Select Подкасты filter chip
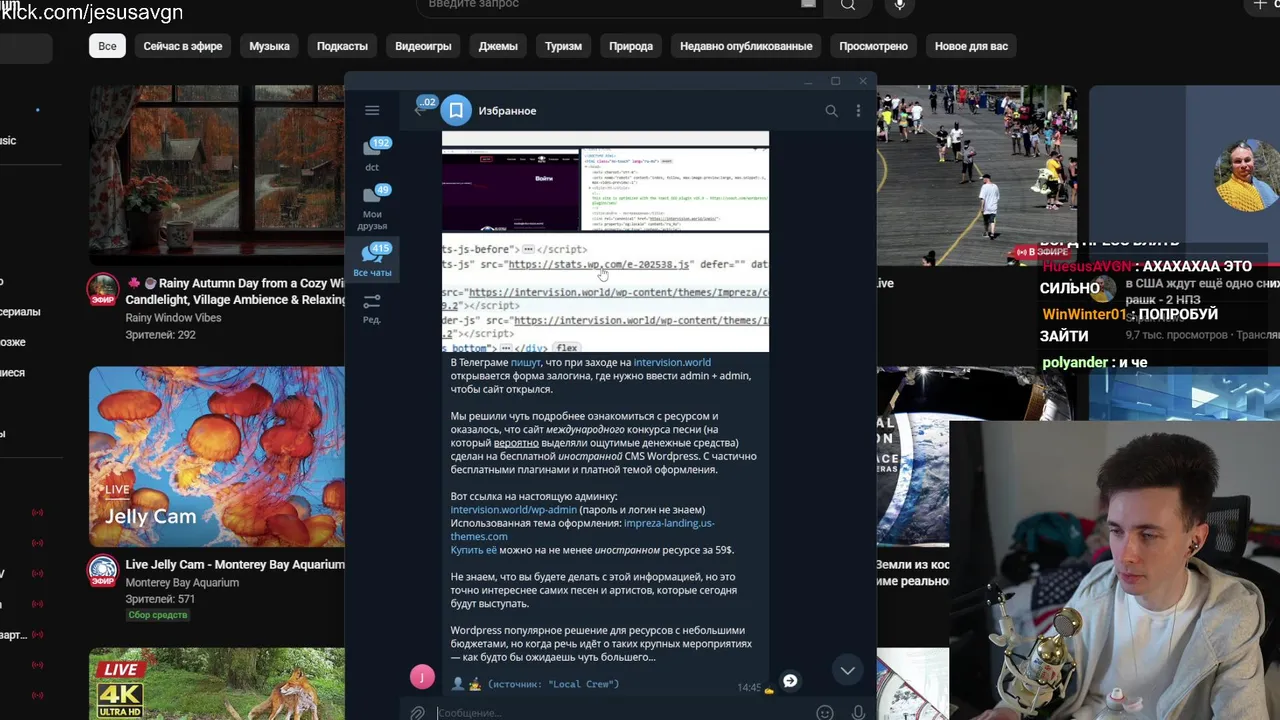Screen dimensions: 1280x720 (342, 46)
